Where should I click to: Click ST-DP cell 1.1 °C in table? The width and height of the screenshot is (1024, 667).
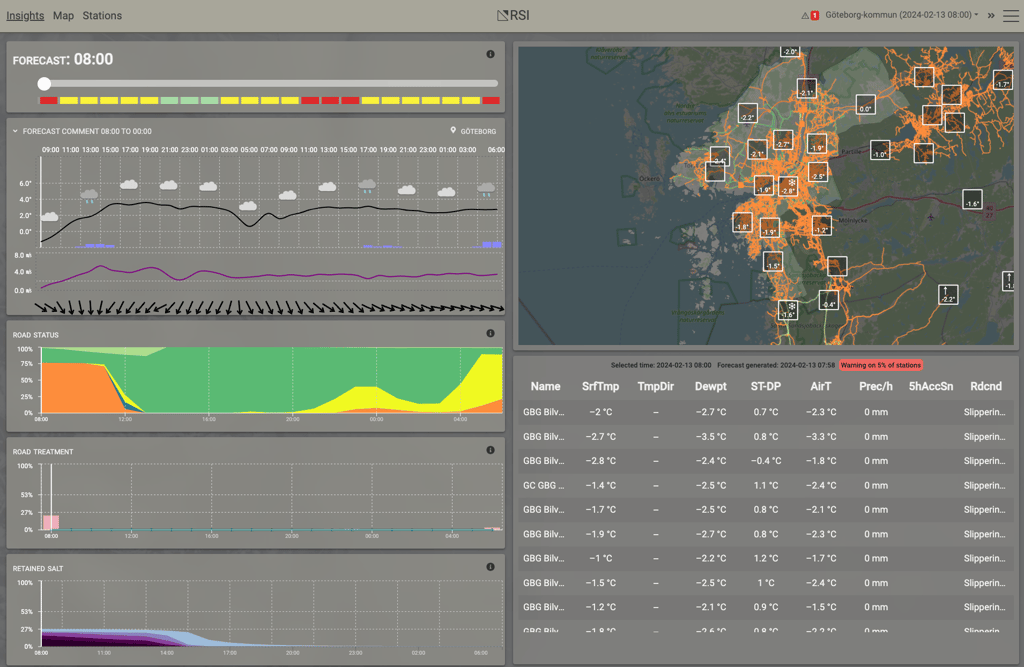point(765,485)
